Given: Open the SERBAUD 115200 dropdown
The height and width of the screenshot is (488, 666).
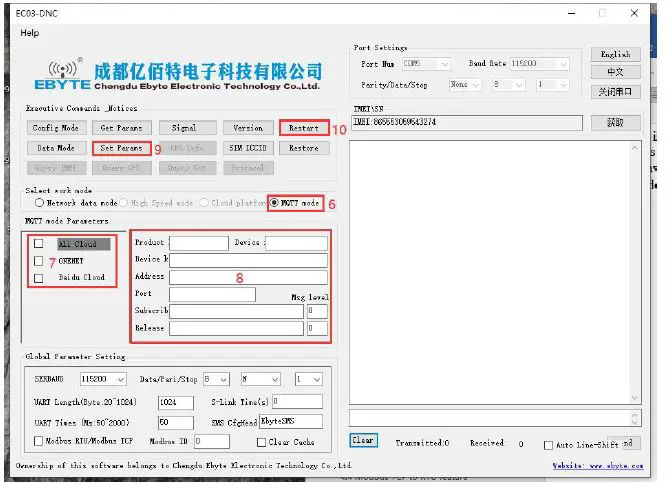Looking at the screenshot, I should pos(103,379).
